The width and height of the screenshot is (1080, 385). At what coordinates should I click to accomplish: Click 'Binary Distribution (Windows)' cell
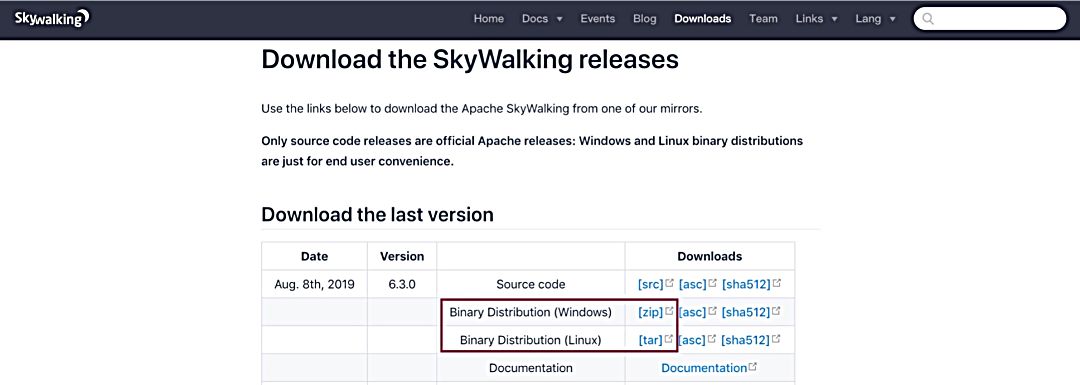pyautogui.click(x=530, y=312)
